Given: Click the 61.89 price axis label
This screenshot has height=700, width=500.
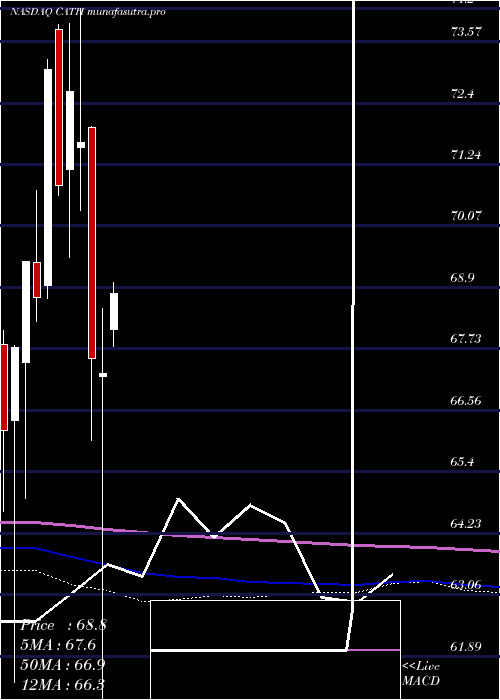Looking at the screenshot, I should click(x=467, y=646).
